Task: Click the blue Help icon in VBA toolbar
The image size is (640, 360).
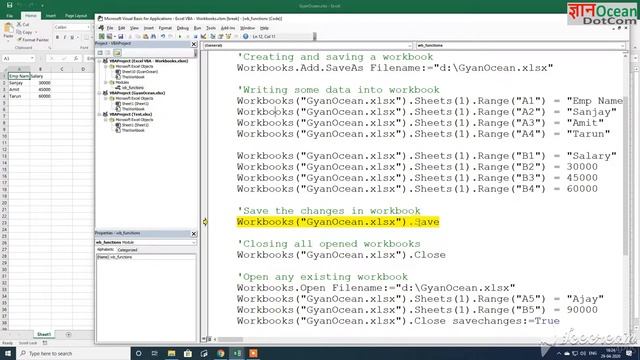Action: (245, 36)
